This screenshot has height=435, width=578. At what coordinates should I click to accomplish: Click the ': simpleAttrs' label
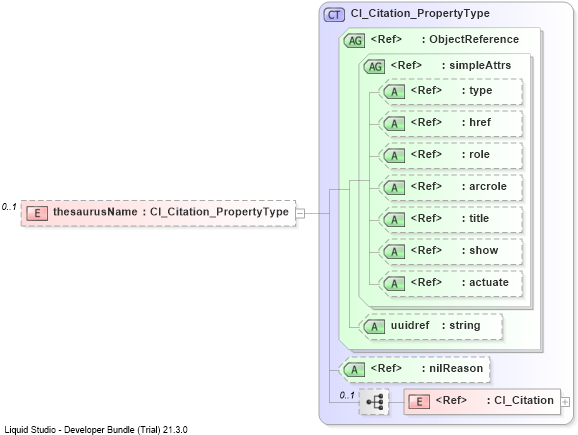(476, 65)
